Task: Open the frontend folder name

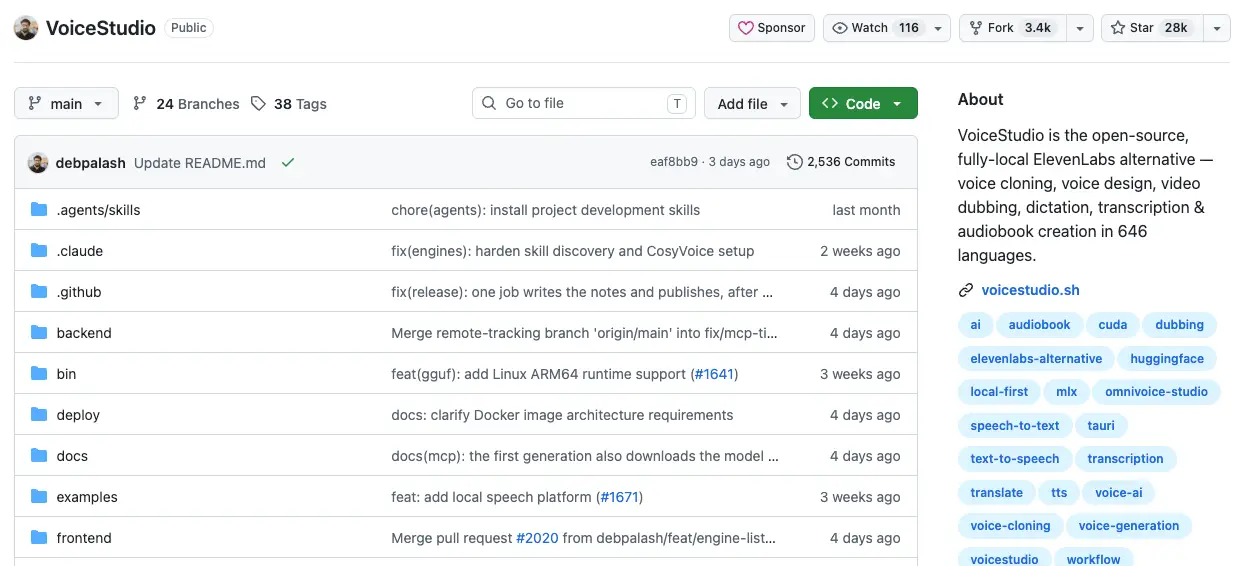Action: pyautogui.click(x=84, y=538)
